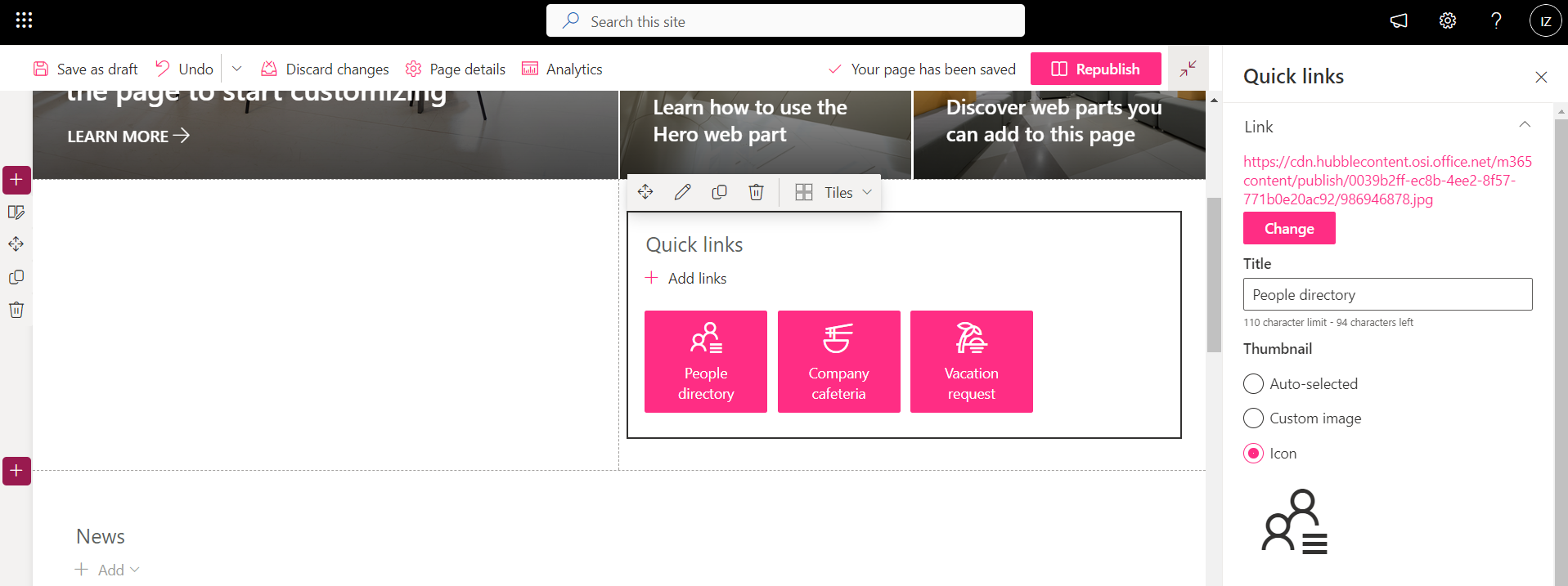
Task: Open Analytics from the command bar
Action: point(562,69)
